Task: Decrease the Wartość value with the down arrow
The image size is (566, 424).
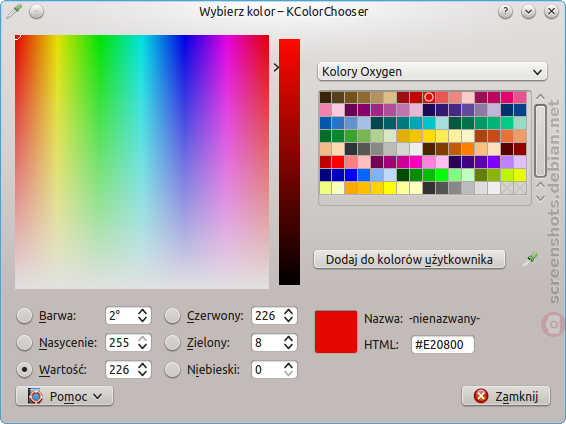Action: pos(143,374)
